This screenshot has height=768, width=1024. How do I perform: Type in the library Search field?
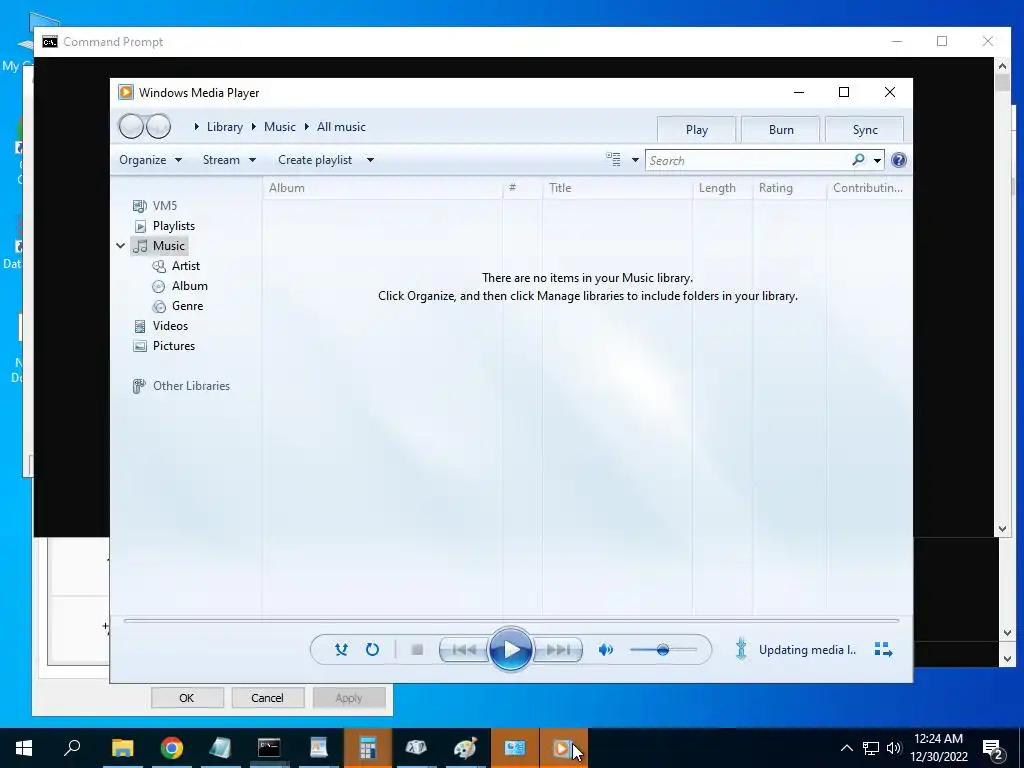pos(748,160)
